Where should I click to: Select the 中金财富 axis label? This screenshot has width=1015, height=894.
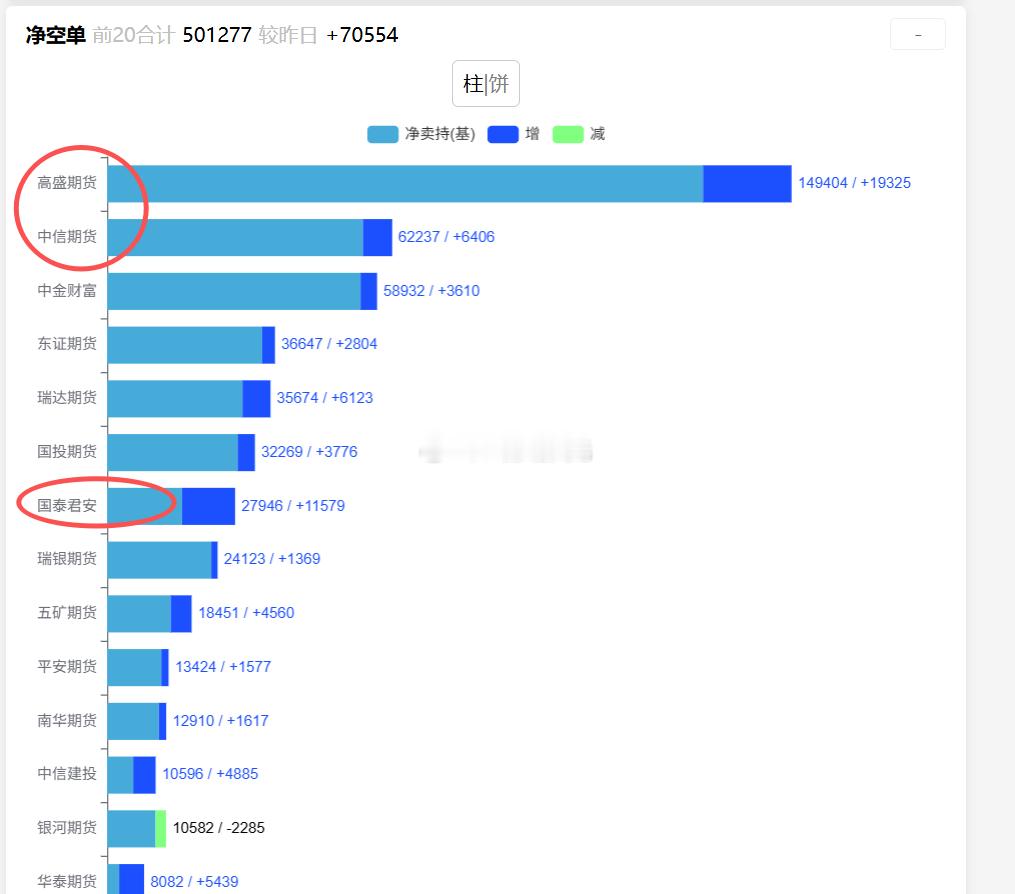click(67, 291)
